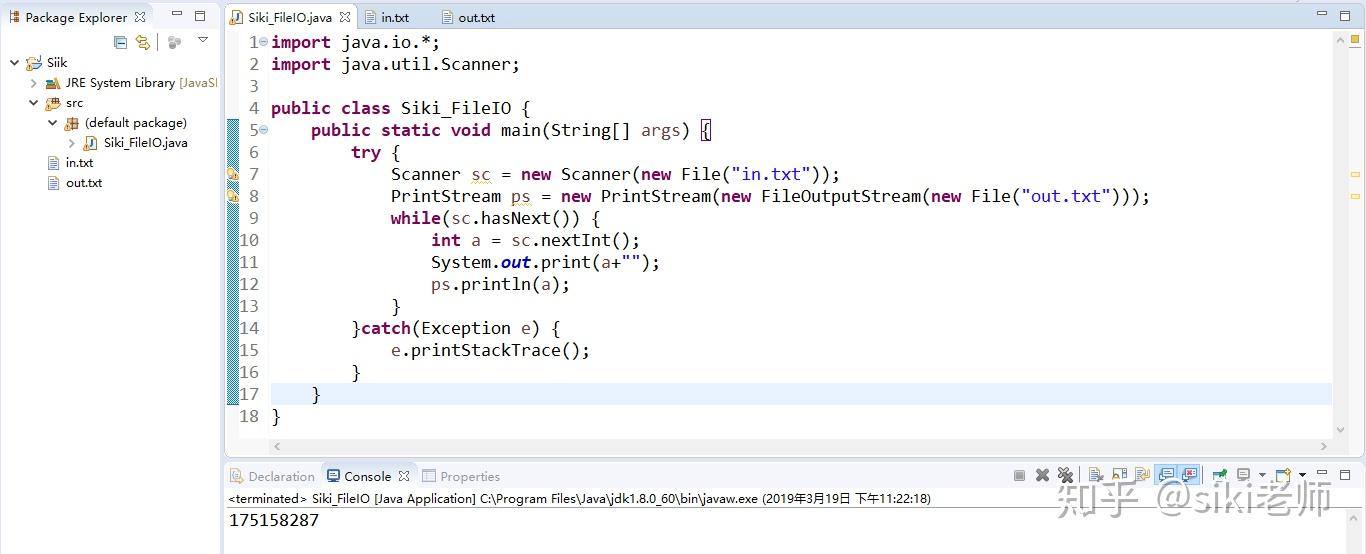Viewport: 1366px width, 554px height.
Task: Click the warning marker on line 7
Action: tap(233, 175)
